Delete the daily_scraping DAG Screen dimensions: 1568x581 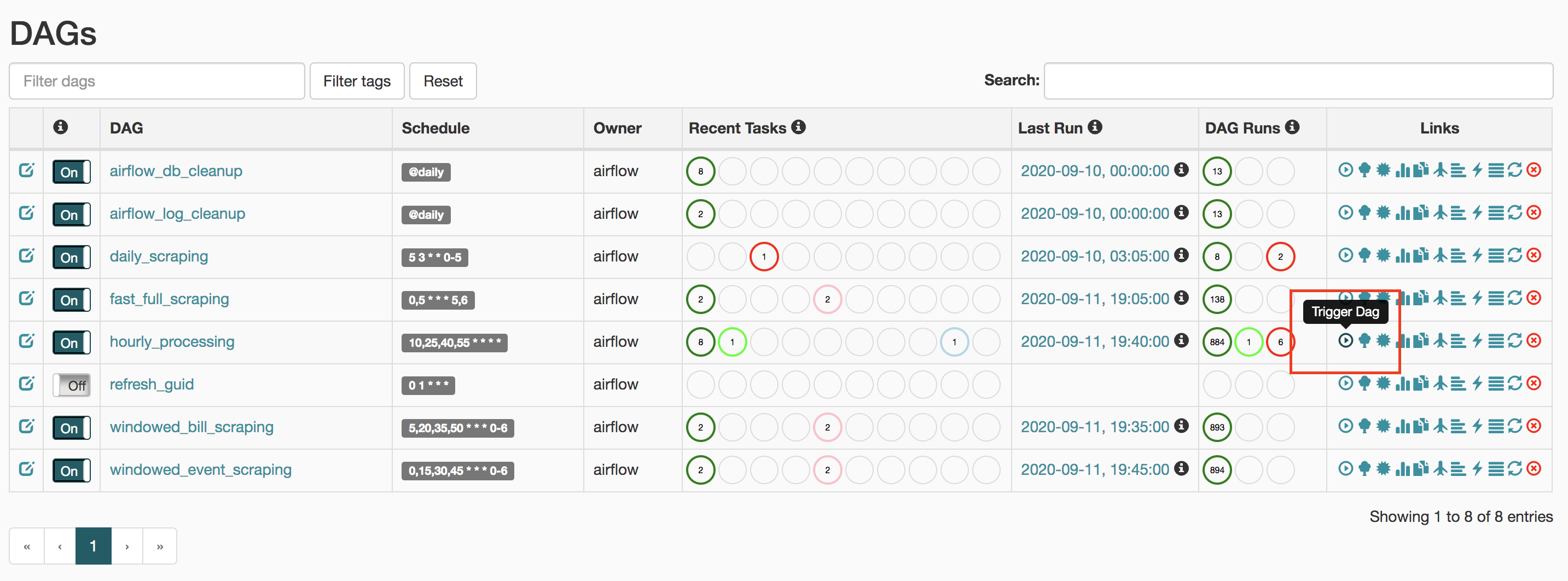[x=1534, y=255]
